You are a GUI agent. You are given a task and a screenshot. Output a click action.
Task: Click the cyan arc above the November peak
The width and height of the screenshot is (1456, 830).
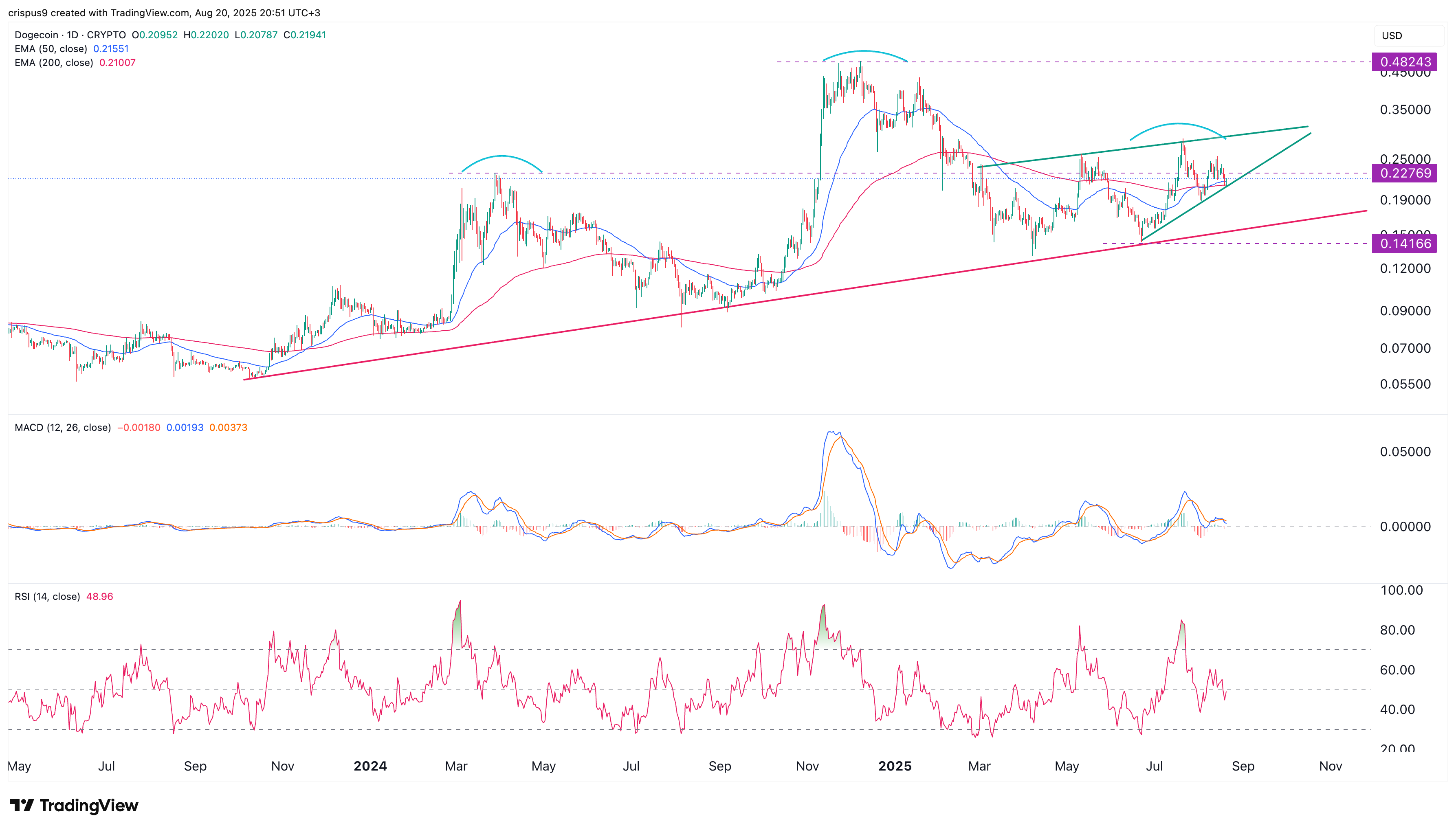point(864,51)
